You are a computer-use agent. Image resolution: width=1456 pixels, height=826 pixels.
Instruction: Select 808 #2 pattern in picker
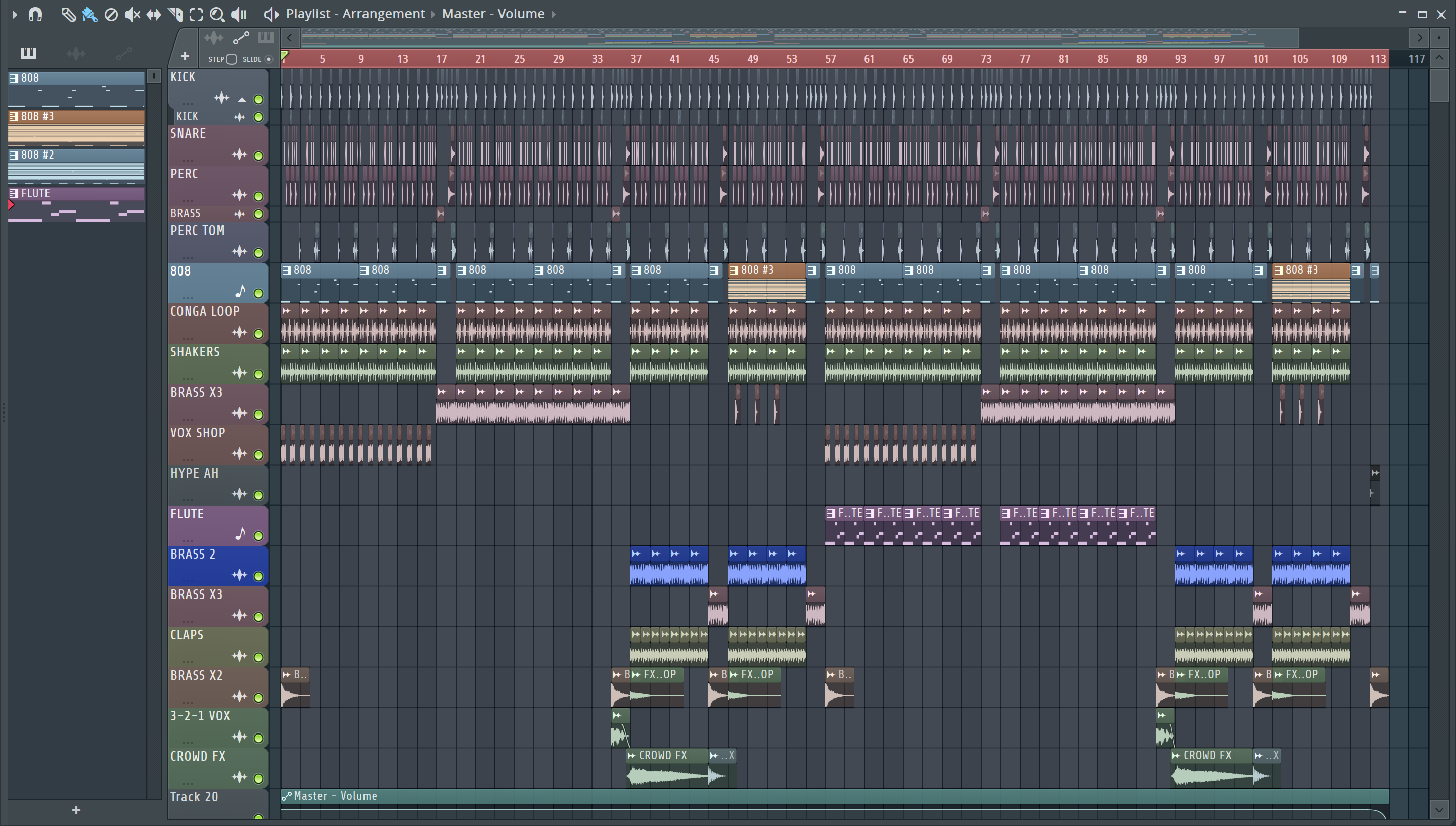coord(76,166)
